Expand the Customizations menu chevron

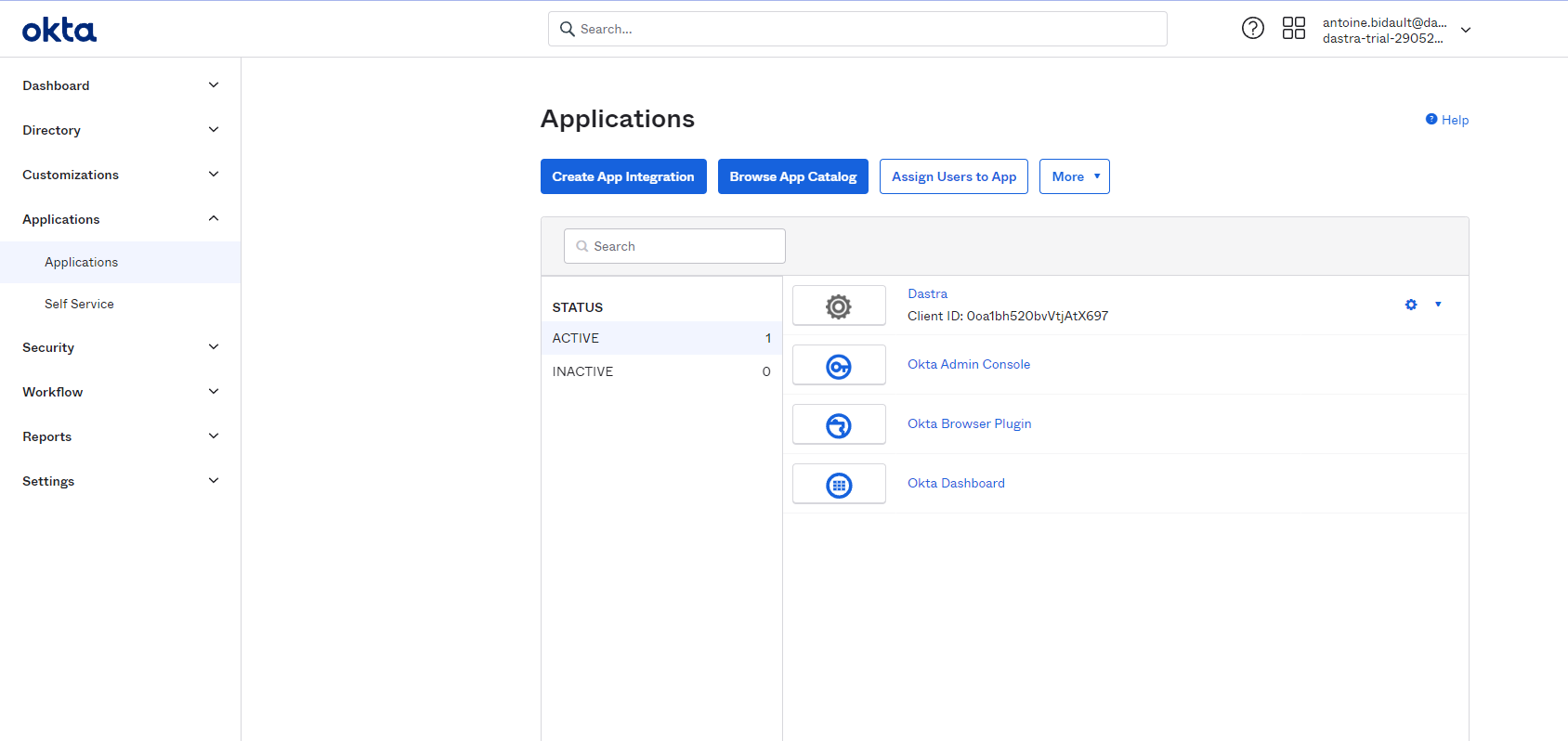click(x=214, y=175)
